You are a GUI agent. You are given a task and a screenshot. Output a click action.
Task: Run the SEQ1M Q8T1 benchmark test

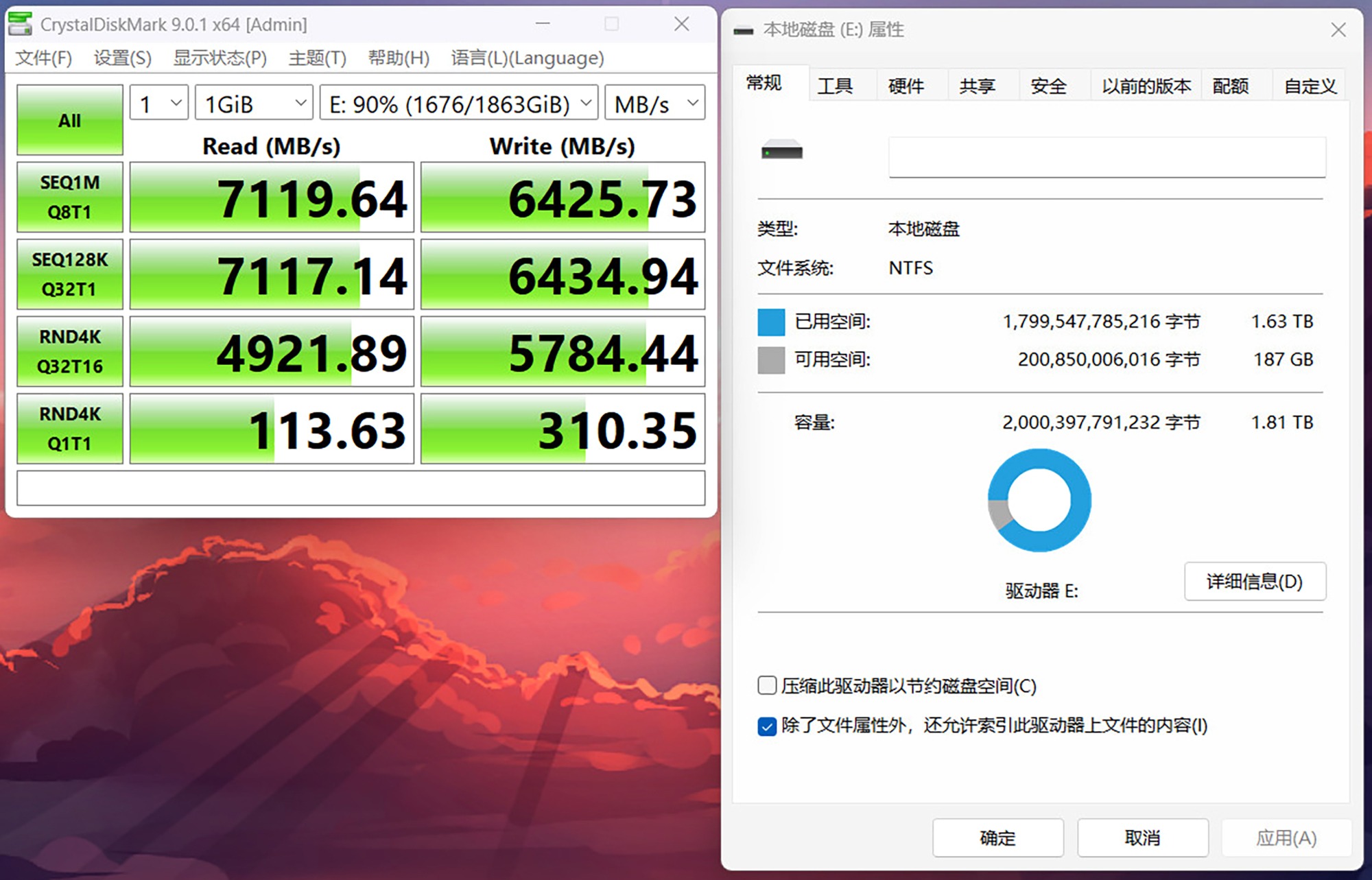(70, 198)
